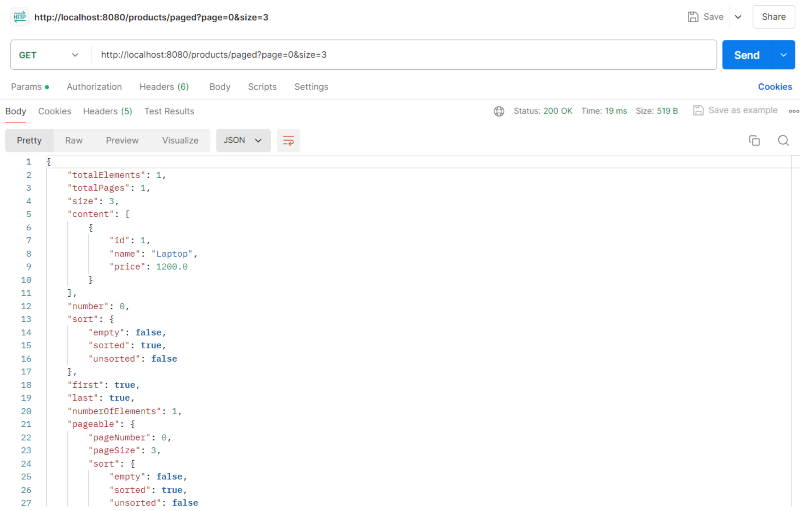The width and height of the screenshot is (800, 511).
Task: Click the wrap lines icon
Action: click(288, 141)
